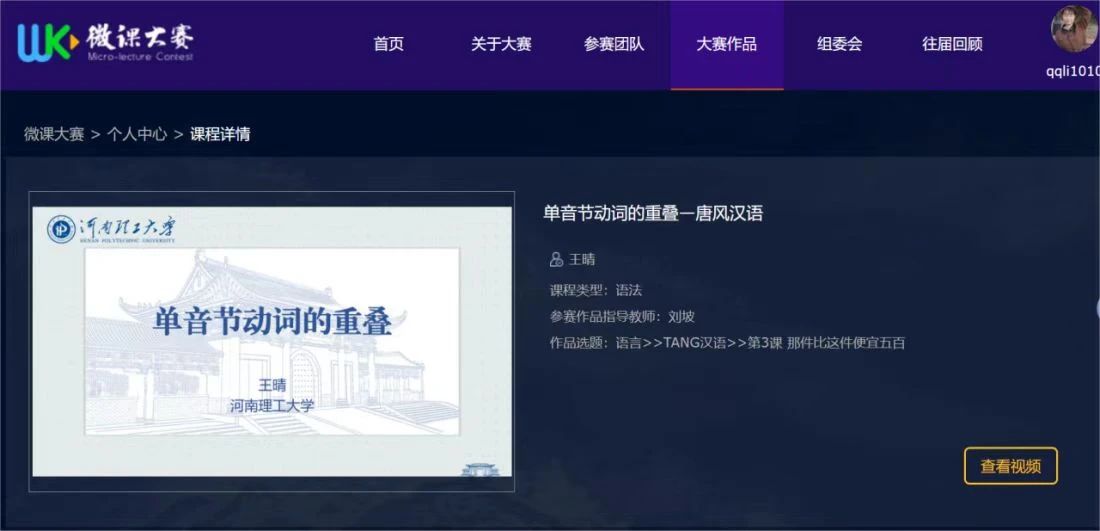Screen dimensions: 1100x531
Task: Open the course cover slide thumbnail
Action: (x=271, y=341)
